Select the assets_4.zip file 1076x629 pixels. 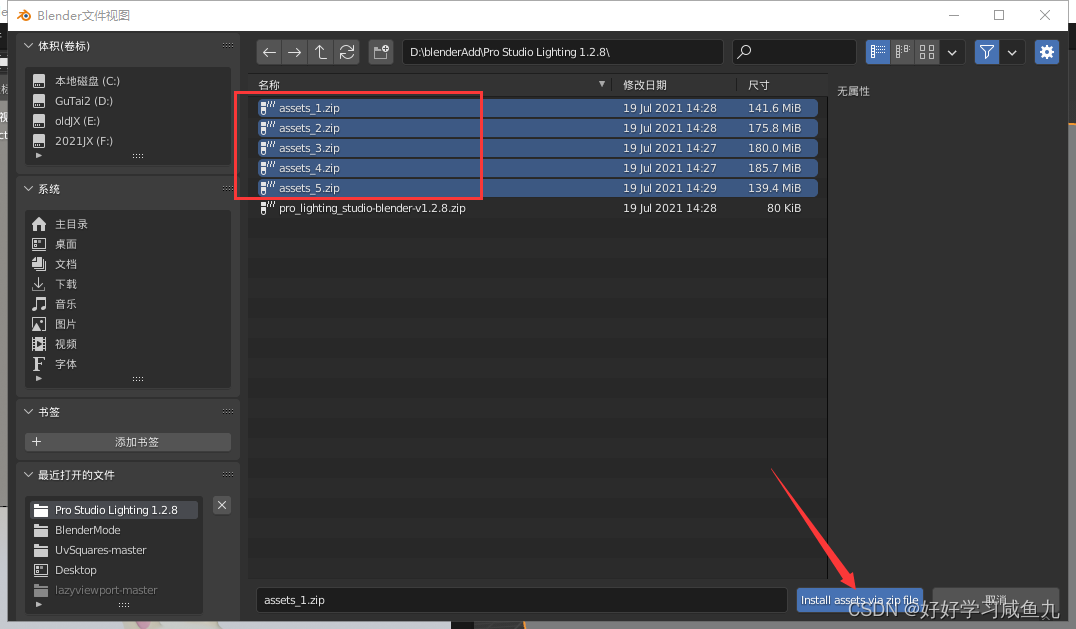tap(538, 168)
